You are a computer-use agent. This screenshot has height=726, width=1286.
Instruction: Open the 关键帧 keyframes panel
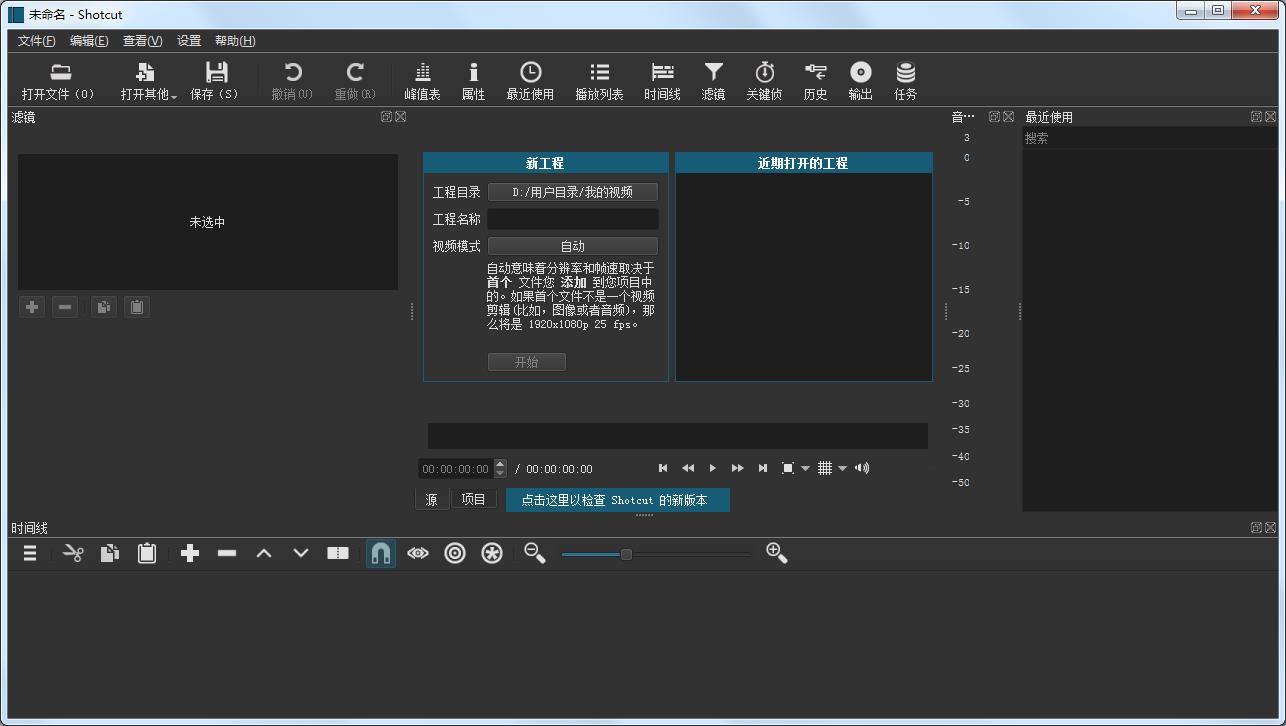(764, 80)
